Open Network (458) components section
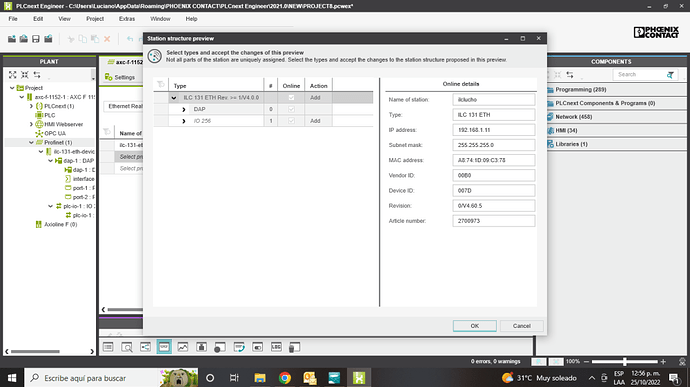This screenshot has height=387, width=690. [x=616, y=117]
